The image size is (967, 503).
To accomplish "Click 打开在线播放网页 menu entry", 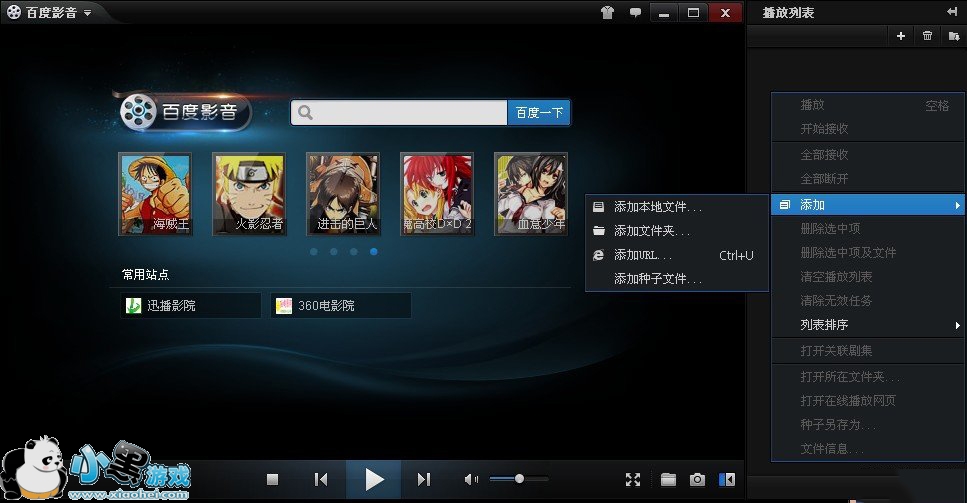I will point(868,401).
